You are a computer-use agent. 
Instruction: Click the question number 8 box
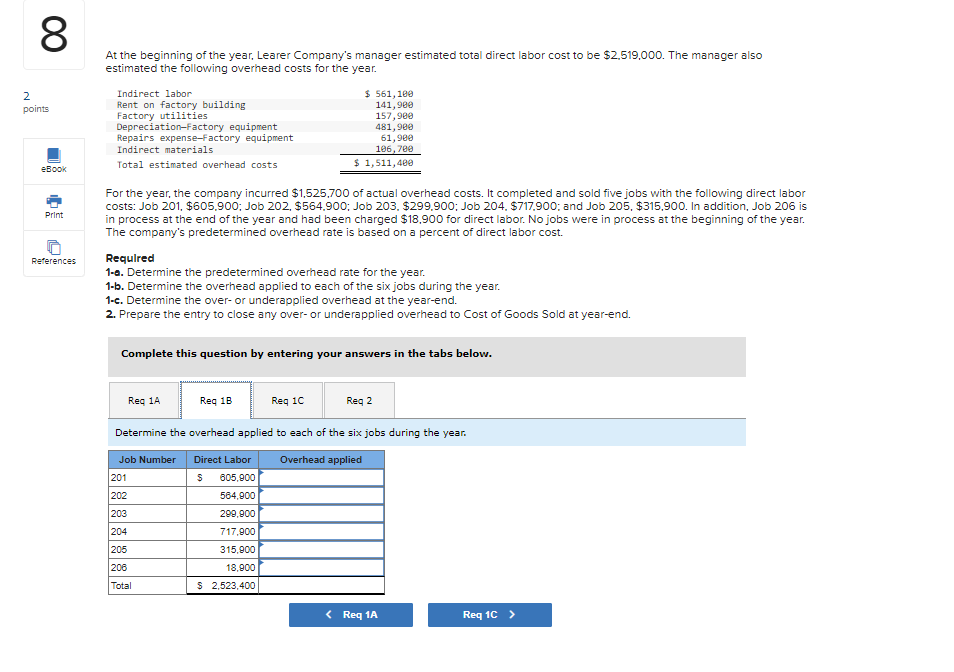pos(54,35)
